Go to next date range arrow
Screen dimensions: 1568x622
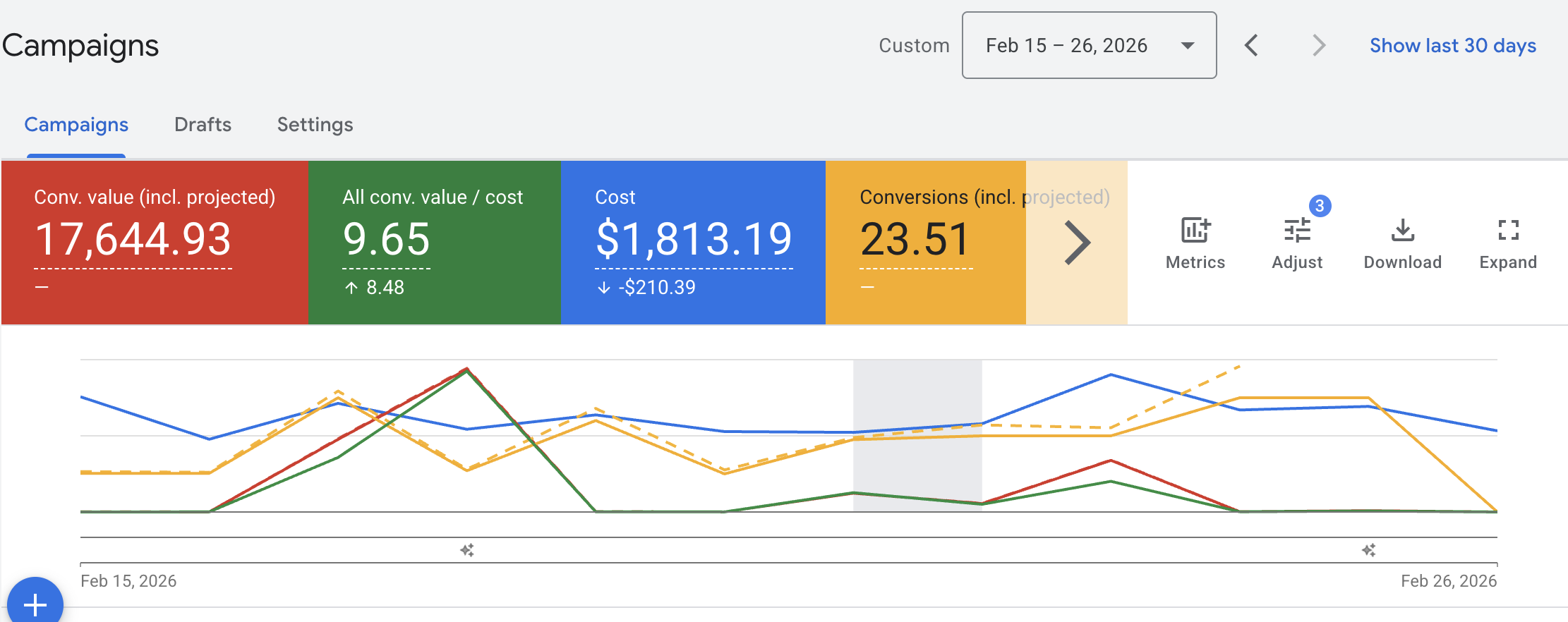point(1318,45)
